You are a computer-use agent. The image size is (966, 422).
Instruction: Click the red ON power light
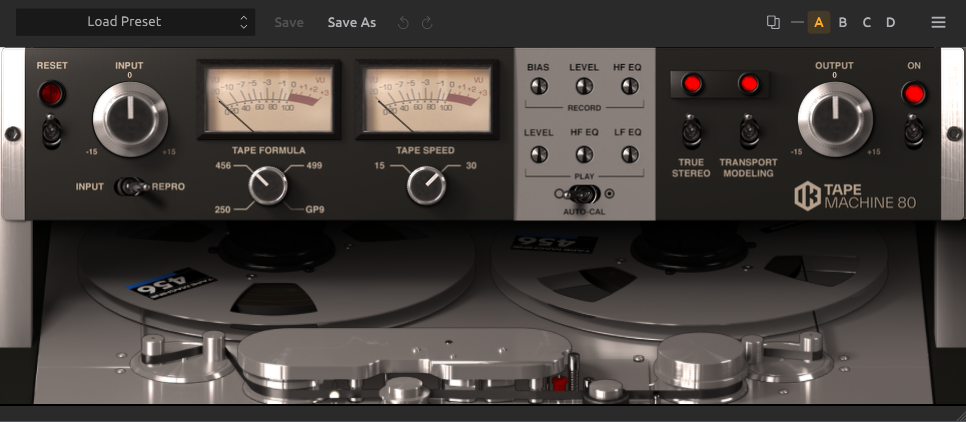[913, 94]
